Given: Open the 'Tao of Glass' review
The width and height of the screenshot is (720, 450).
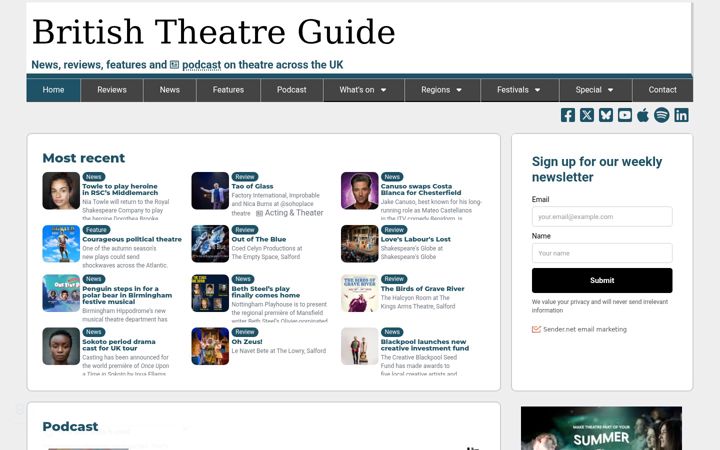Looking at the screenshot, I should [252, 186].
